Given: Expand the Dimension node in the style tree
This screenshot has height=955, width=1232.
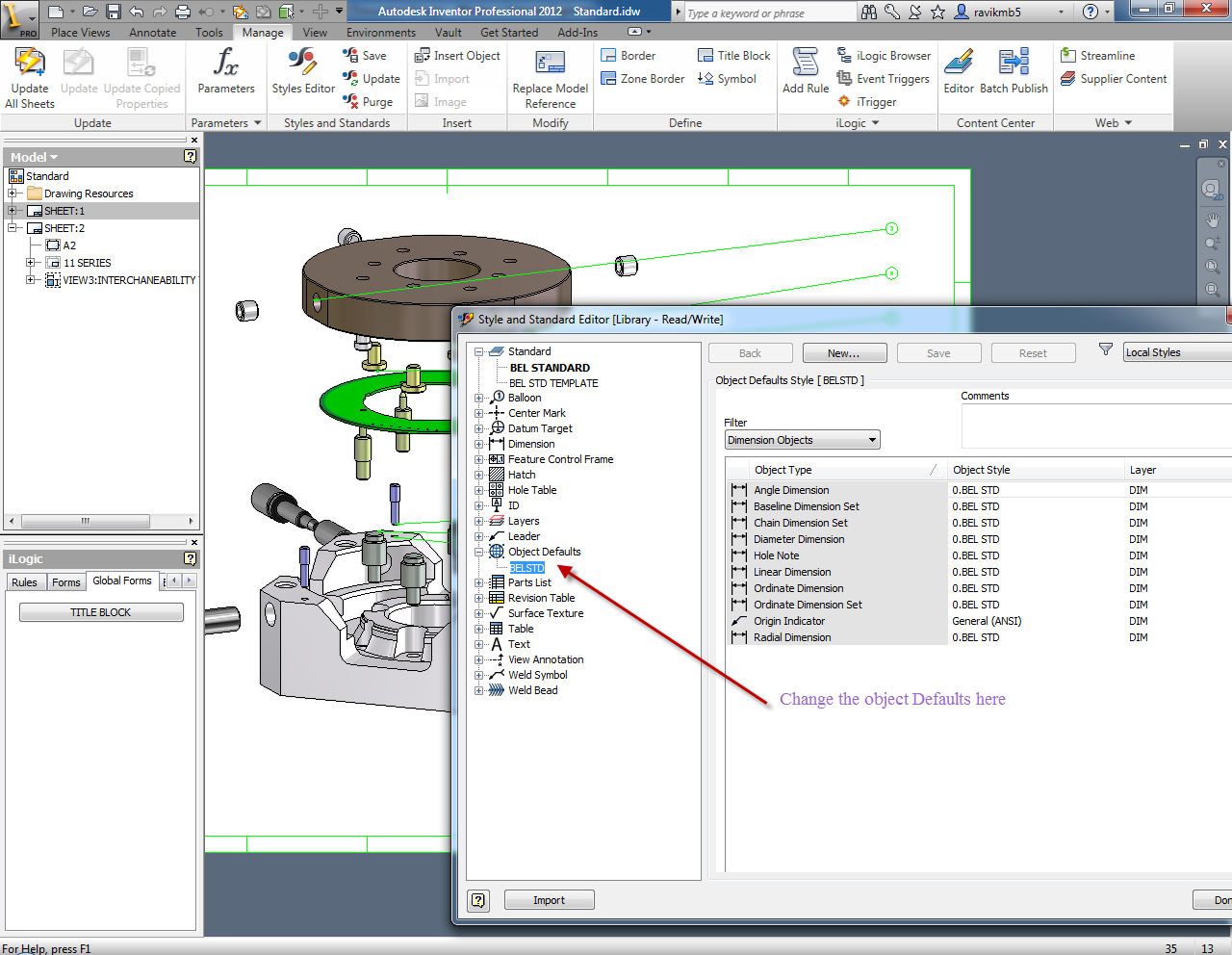Looking at the screenshot, I should click(479, 444).
